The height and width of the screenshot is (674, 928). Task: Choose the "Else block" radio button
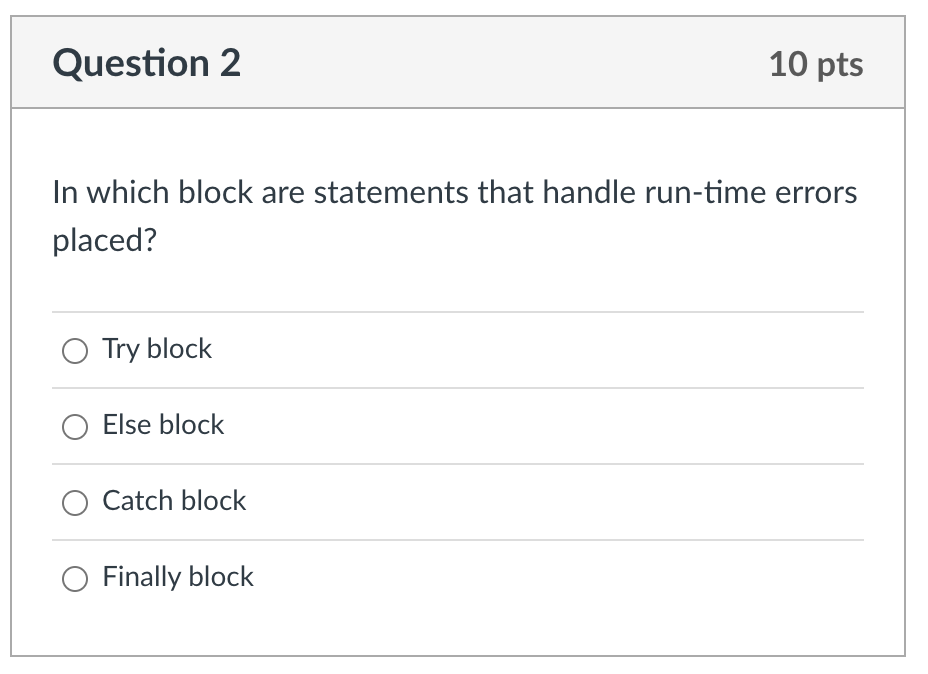tap(75, 426)
